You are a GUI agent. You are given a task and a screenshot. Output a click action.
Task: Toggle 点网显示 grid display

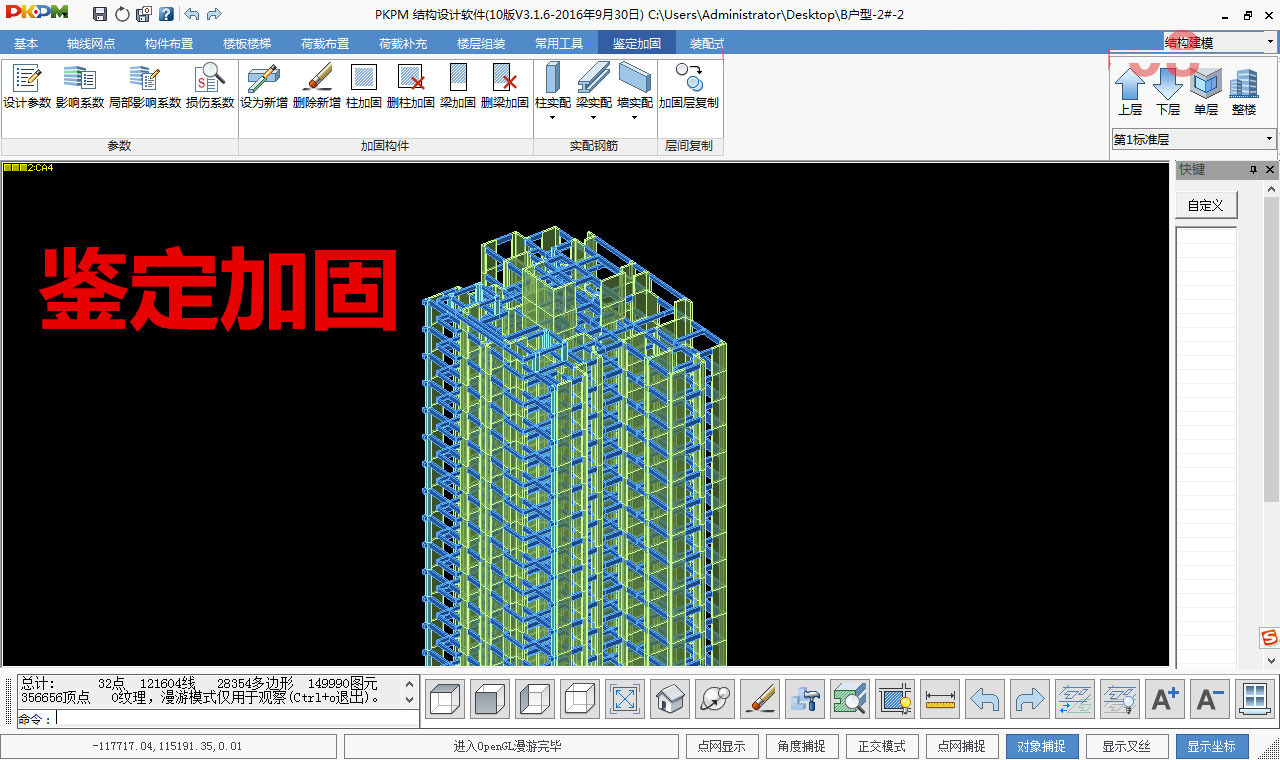(723, 746)
